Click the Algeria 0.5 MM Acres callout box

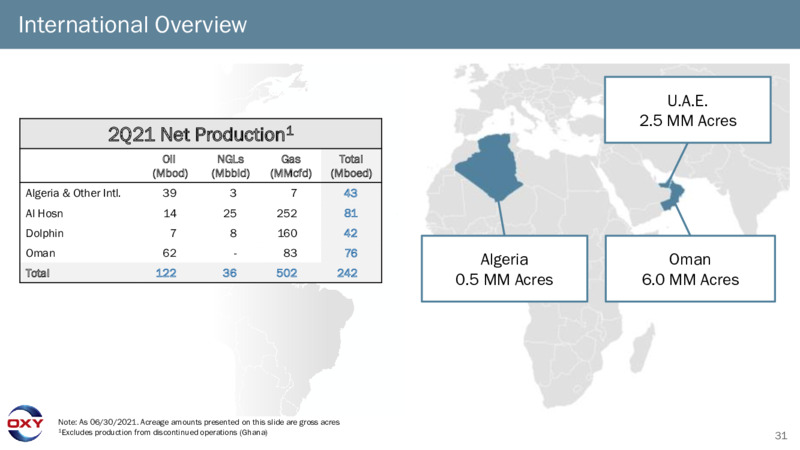pos(504,269)
